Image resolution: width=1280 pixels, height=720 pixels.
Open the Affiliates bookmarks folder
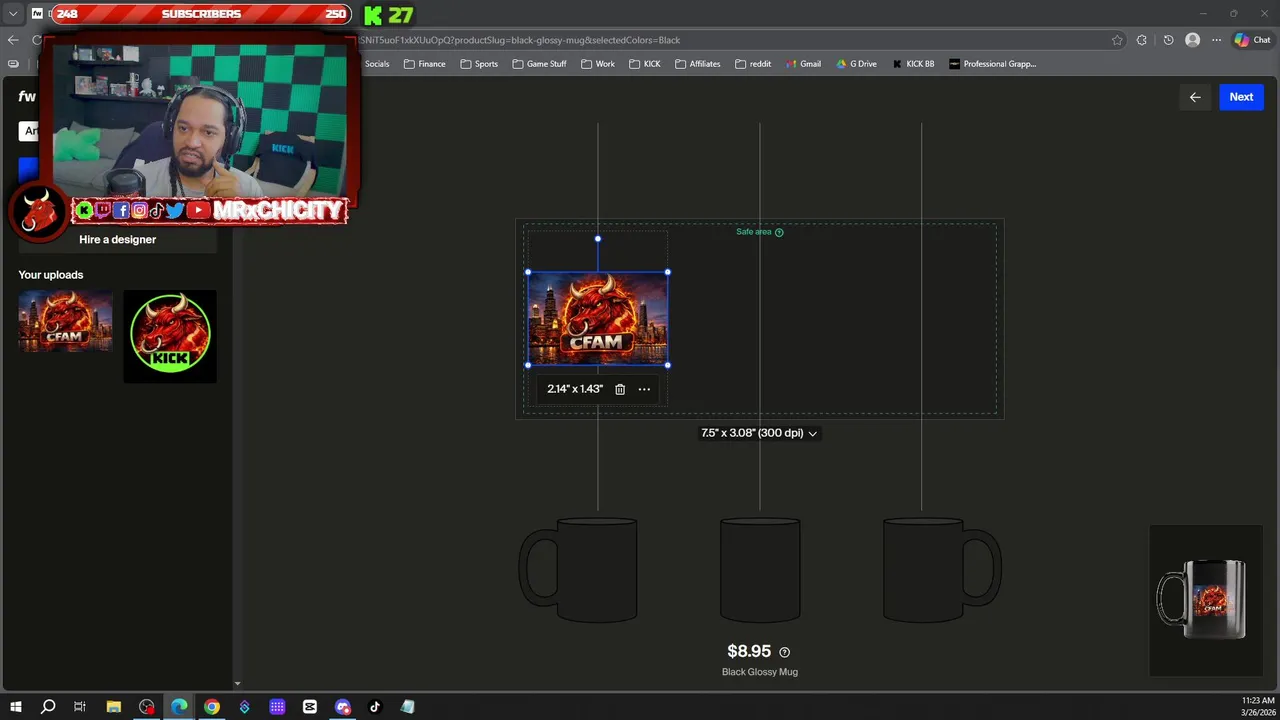pyautogui.click(x=697, y=64)
